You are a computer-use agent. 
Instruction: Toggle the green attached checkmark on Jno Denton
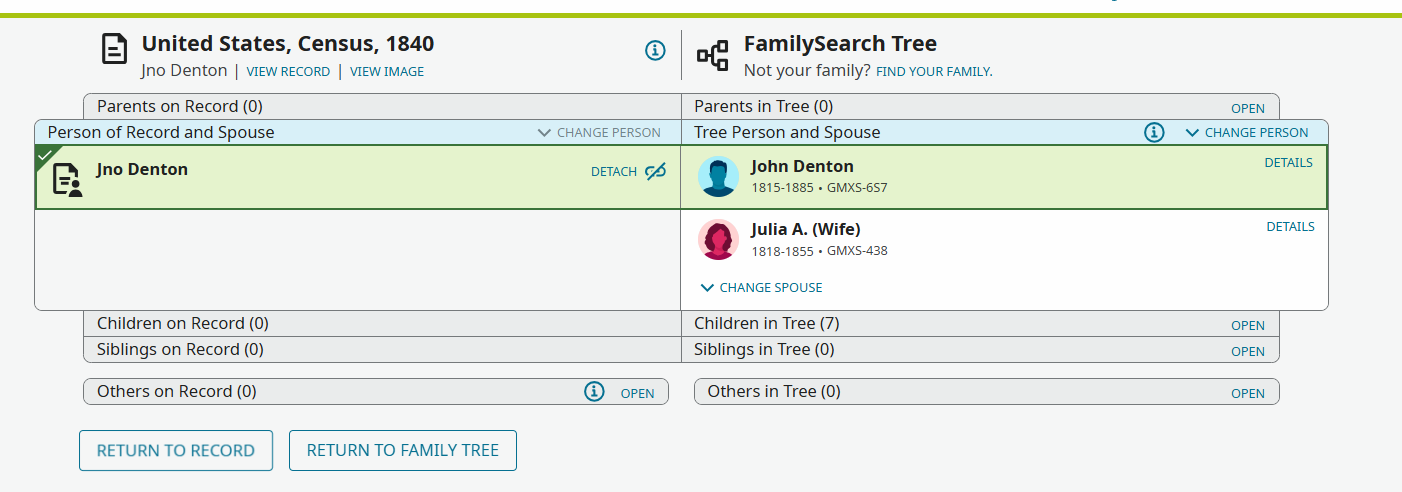[x=44, y=155]
